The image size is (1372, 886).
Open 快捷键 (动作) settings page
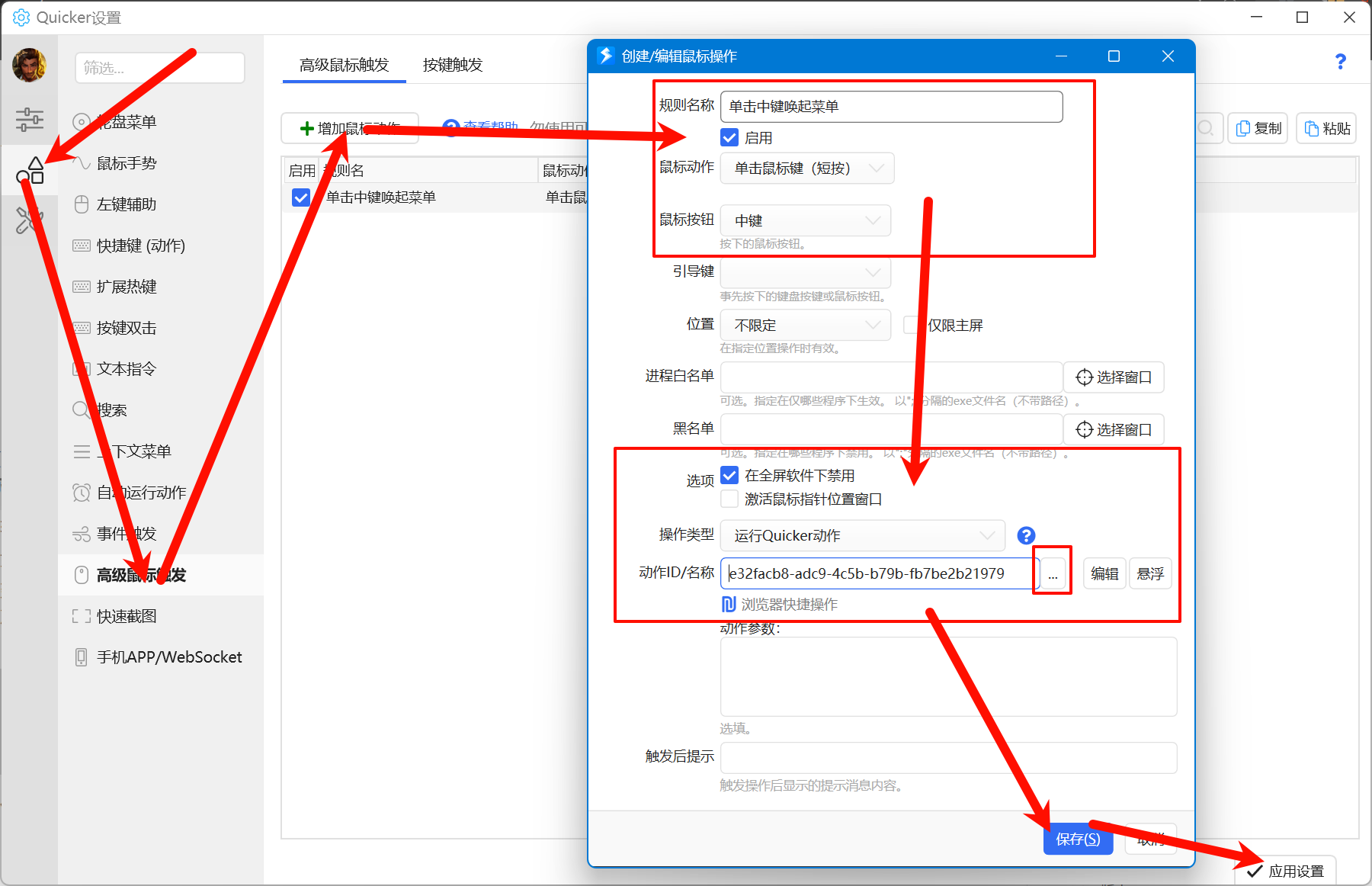click(140, 246)
